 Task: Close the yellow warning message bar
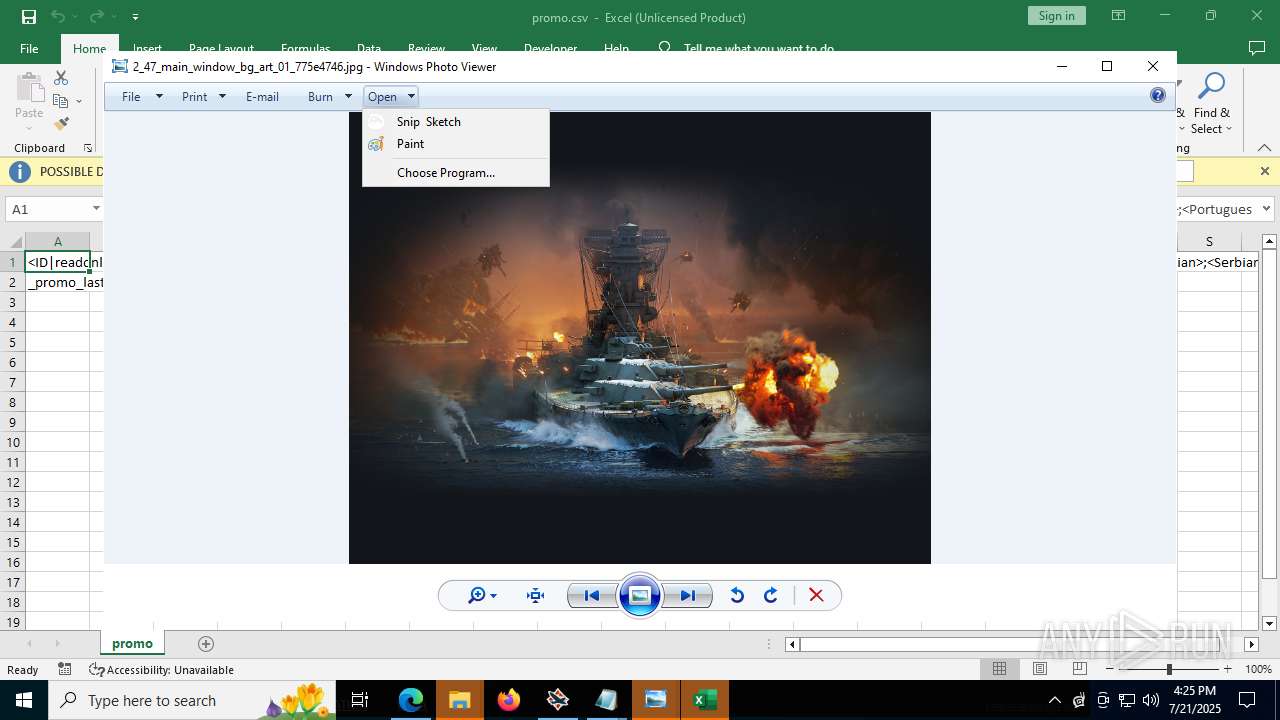[1264, 171]
